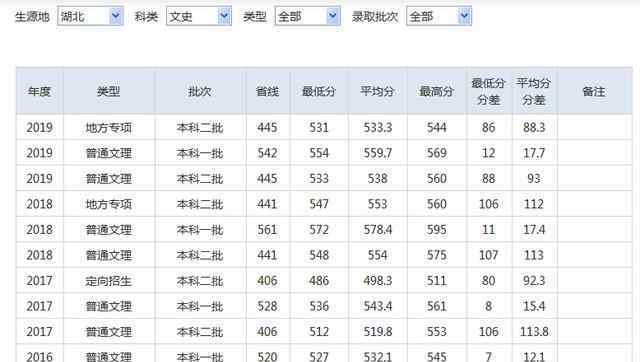Click the 省线 column header

(268, 91)
